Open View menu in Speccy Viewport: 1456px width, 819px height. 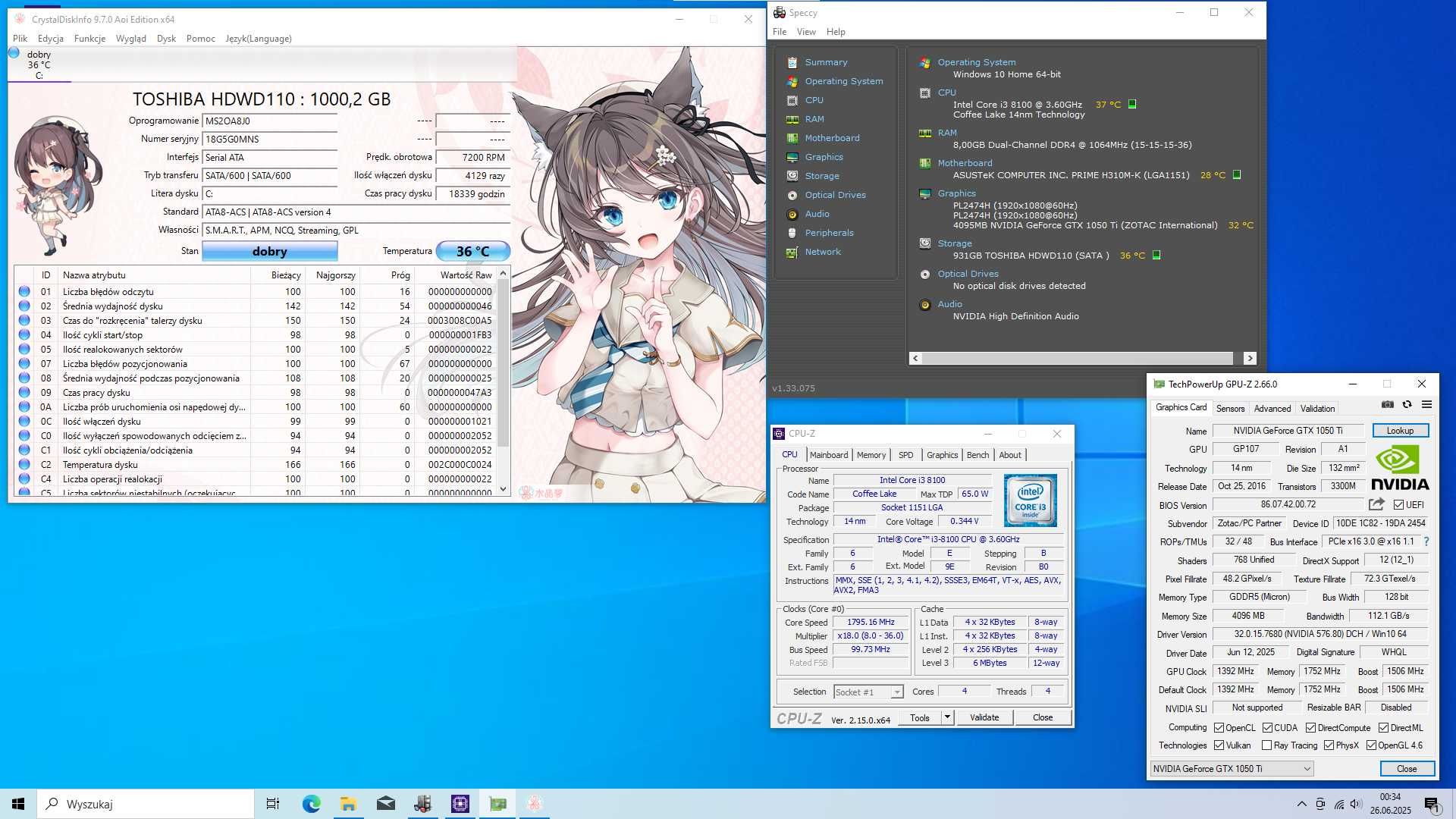[806, 32]
